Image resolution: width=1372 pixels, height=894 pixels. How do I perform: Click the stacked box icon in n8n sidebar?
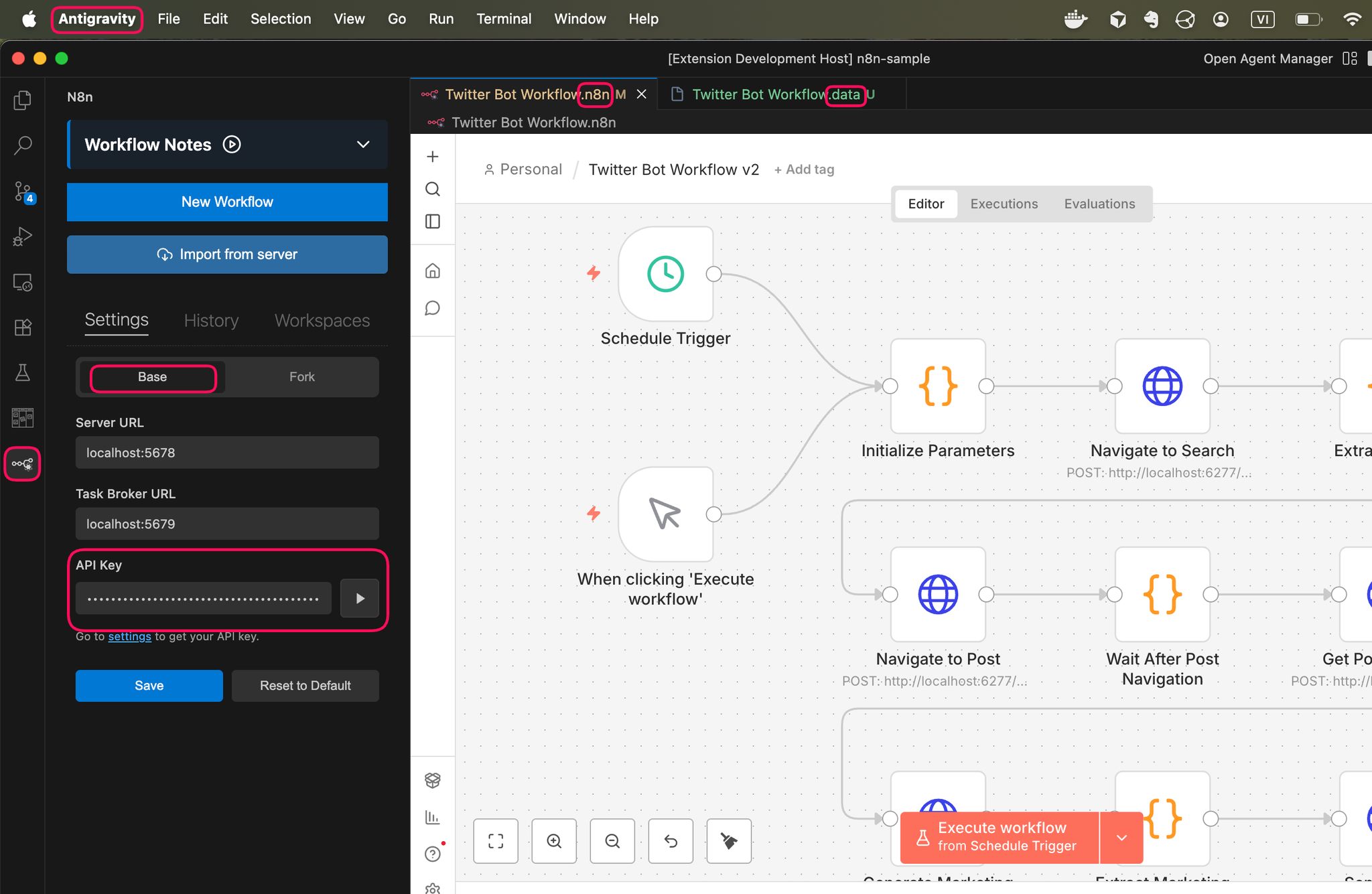click(x=433, y=780)
